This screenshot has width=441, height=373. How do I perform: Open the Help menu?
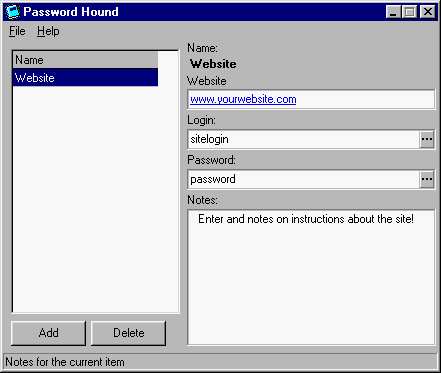click(x=48, y=31)
